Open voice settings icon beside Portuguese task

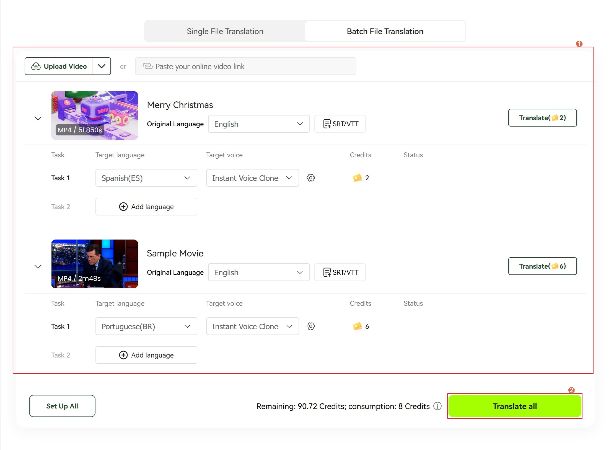coord(311,326)
